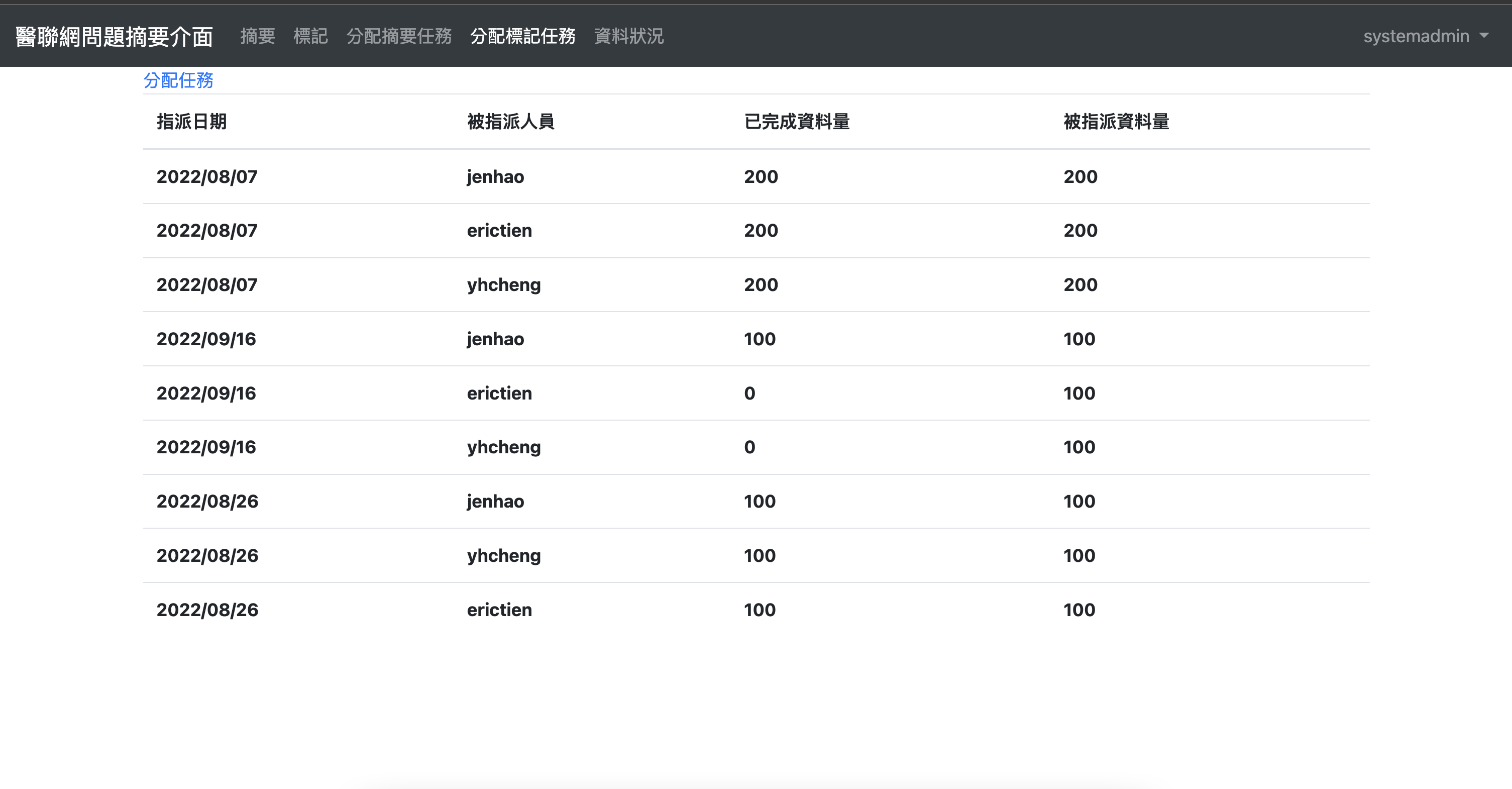The width and height of the screenshot is (1512, 789).
Task: Select the 分配標記任務 nav item
Action: click(x=522, y=36)
